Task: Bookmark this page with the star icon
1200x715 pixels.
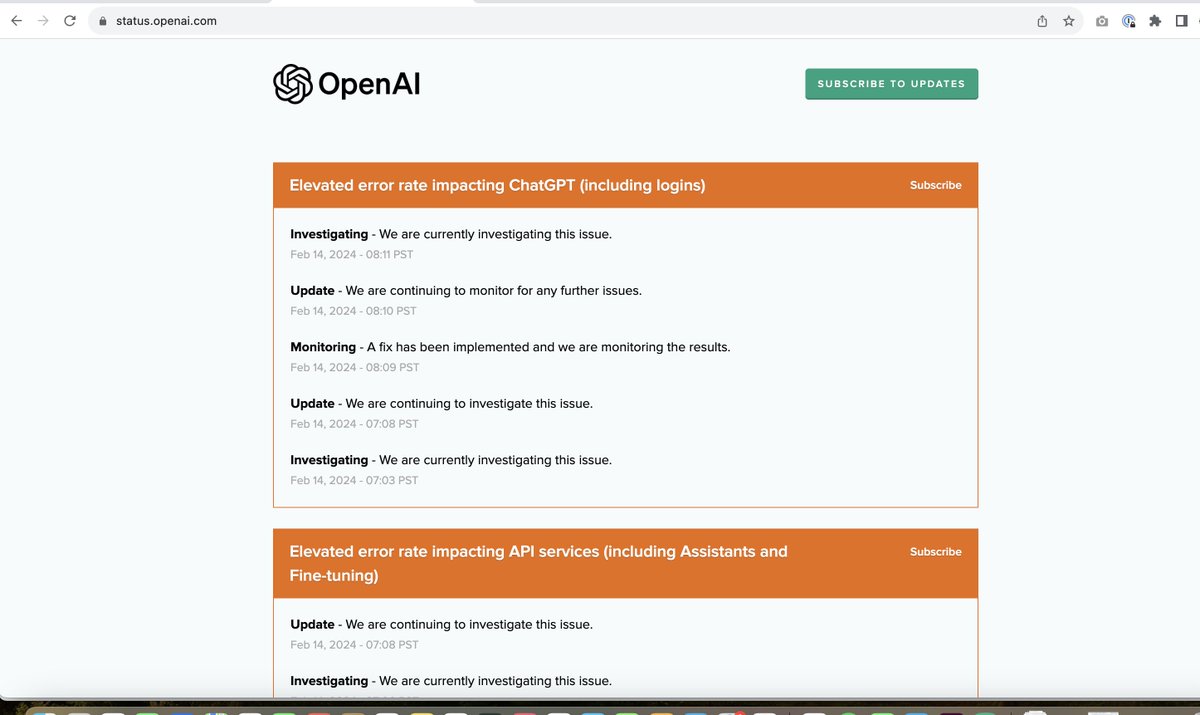Action: [1068, 21]
